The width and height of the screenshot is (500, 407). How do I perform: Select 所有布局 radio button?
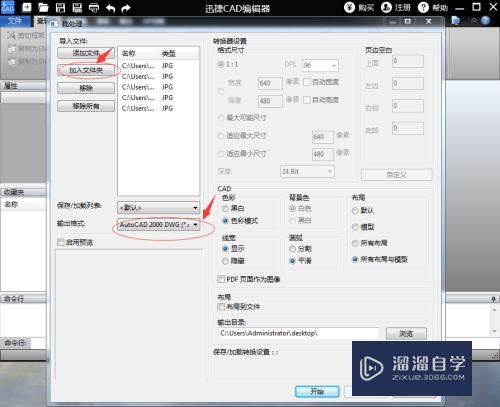(355, 243)
